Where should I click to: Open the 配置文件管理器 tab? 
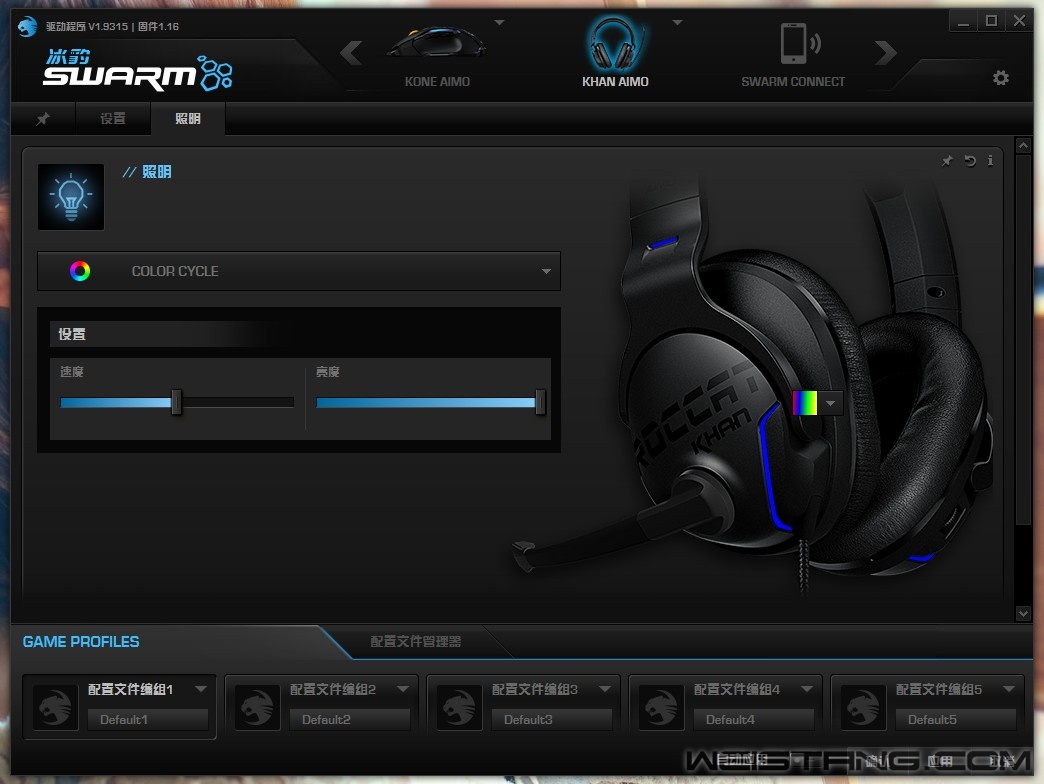[x=415, y=642]
